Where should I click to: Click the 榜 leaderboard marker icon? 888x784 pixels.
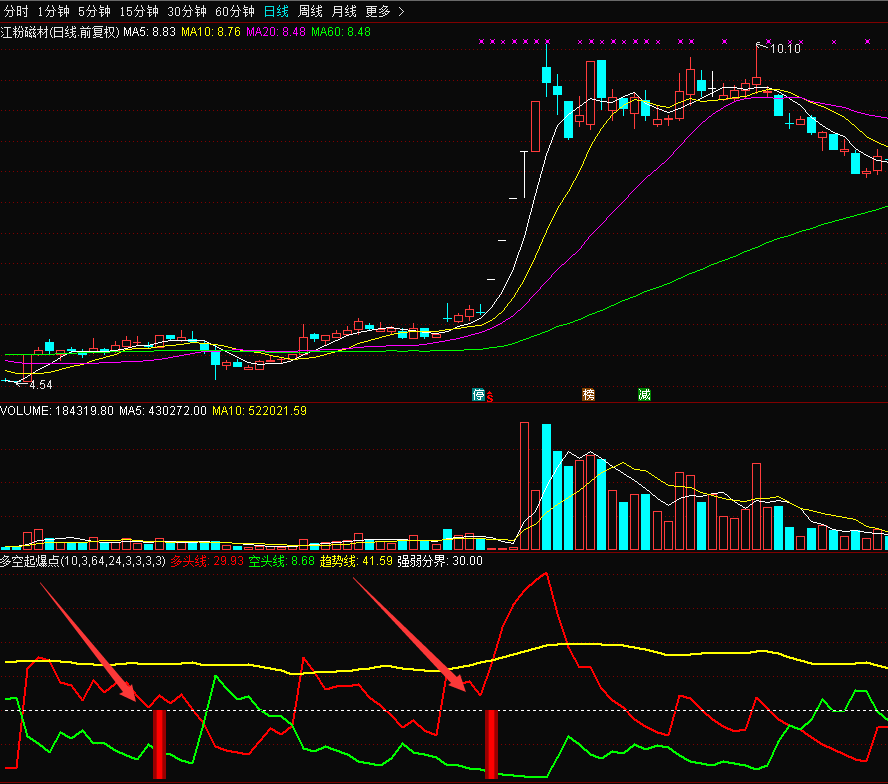588,394
